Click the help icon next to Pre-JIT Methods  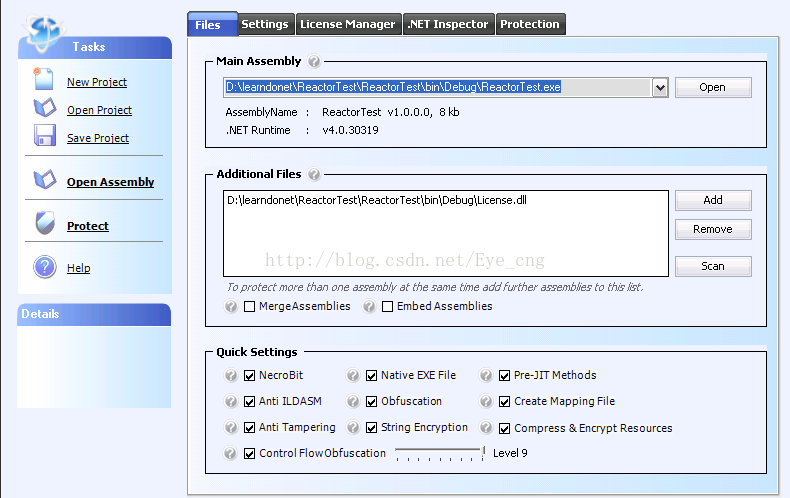[x=486, y=376]
